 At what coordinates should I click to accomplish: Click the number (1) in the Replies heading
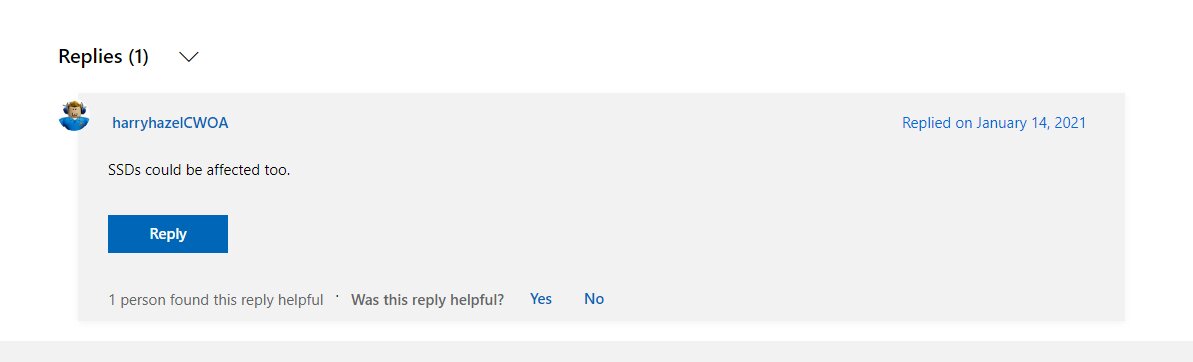pyautogui.click(x=138, y=57)
